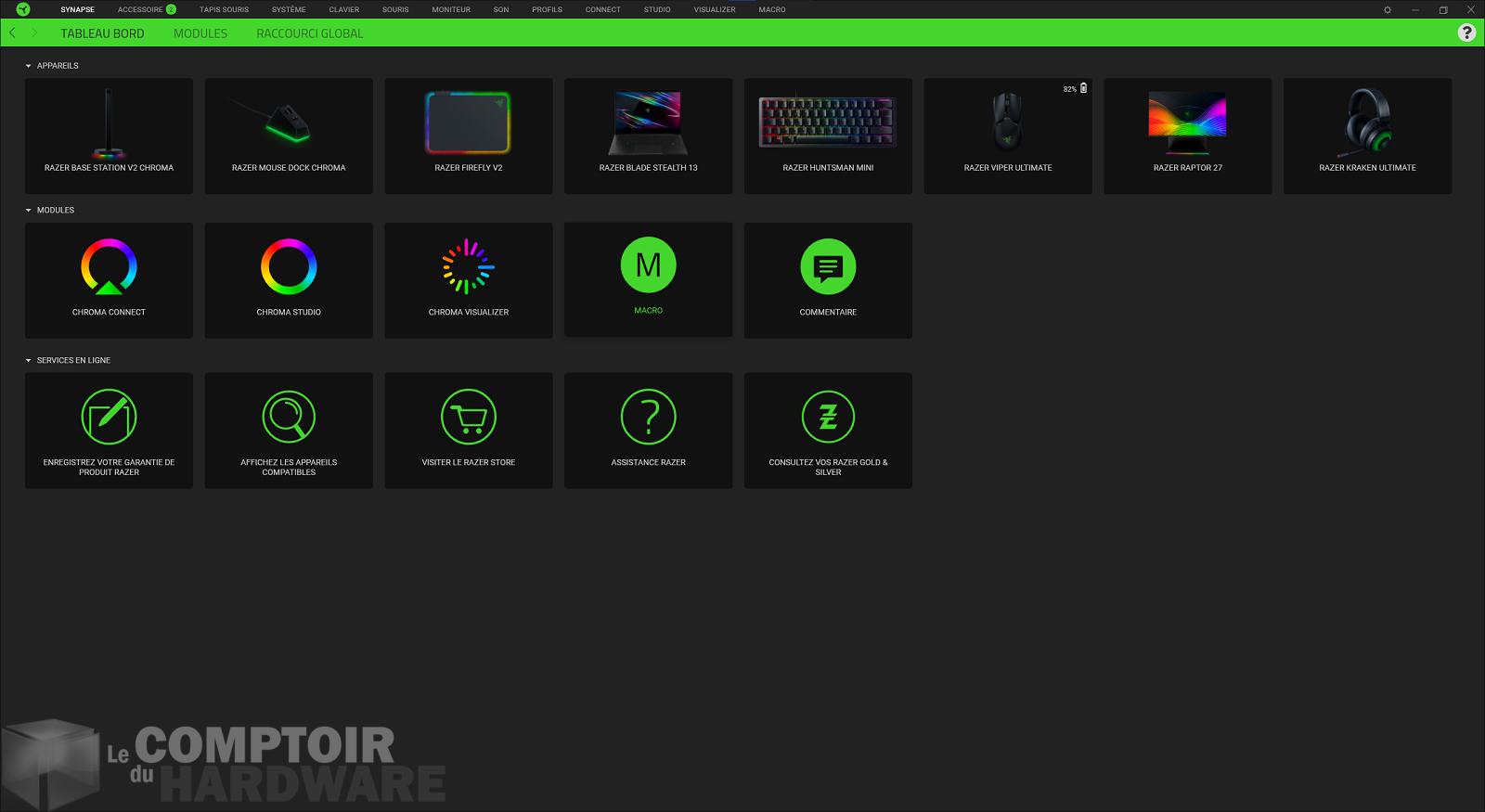Open the Macro module tile
The height and width of the screenshot is (812, 1485).
coord(648,279)
